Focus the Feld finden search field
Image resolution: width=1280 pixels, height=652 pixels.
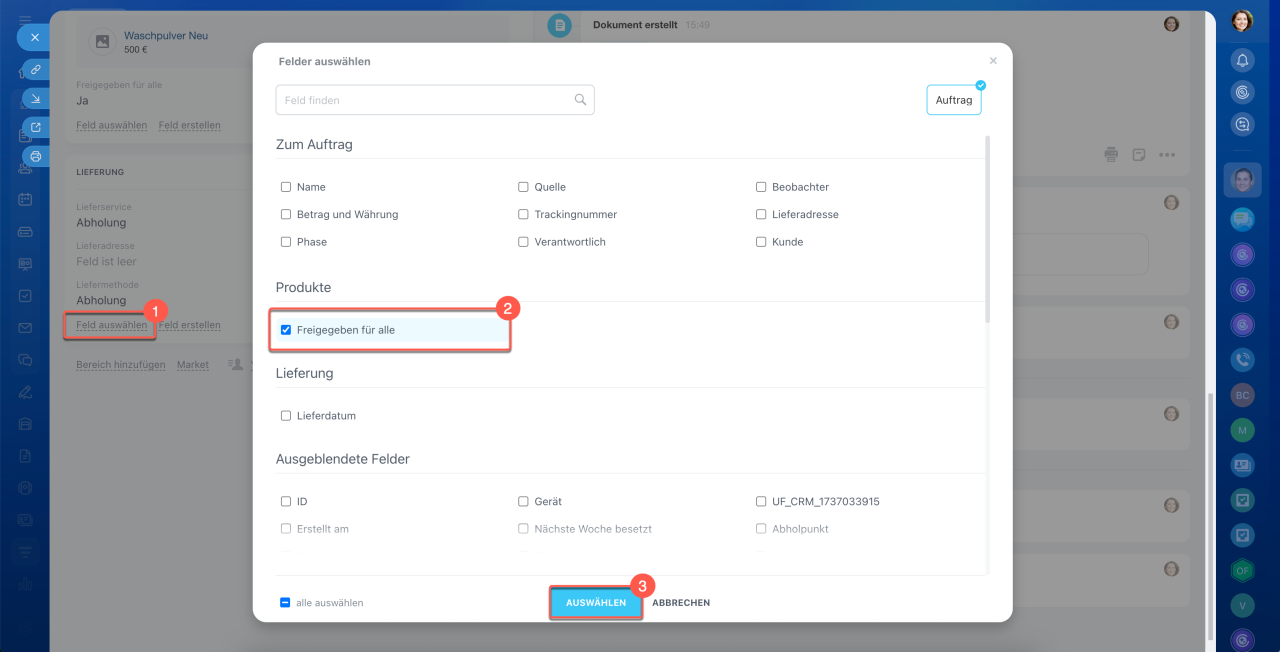point(435,100)
